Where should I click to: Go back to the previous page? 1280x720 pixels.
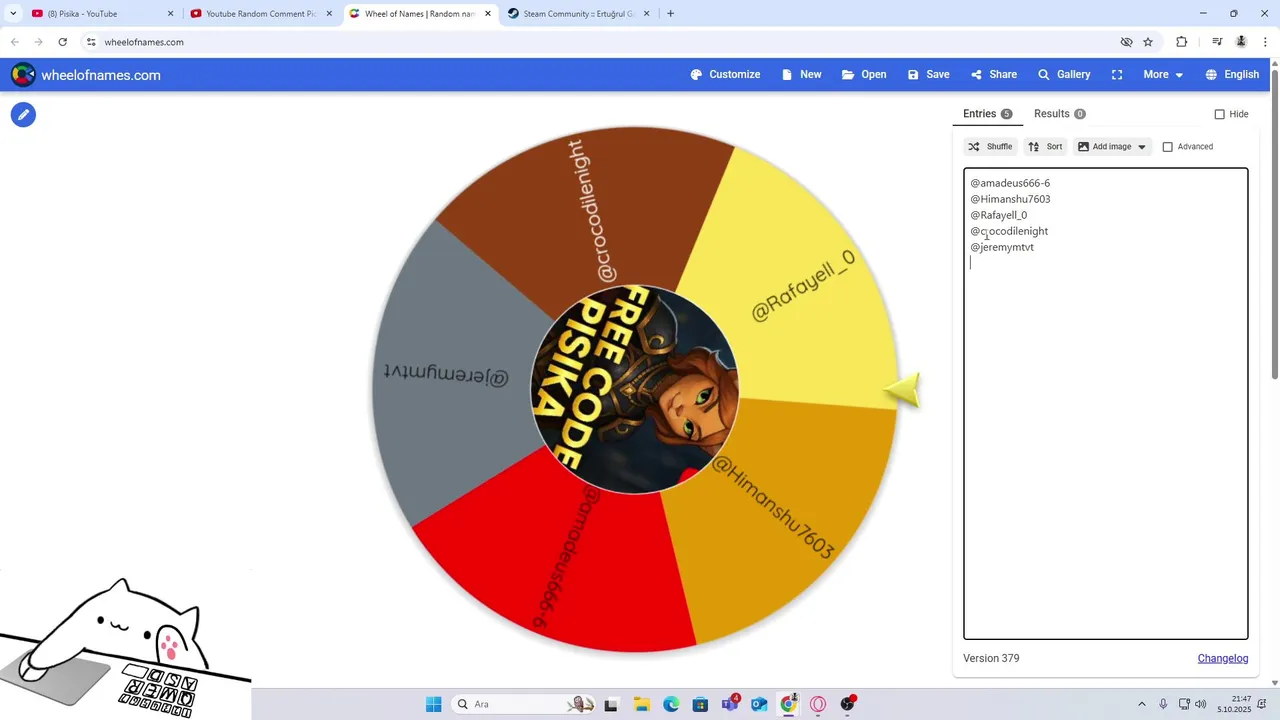coord(15,42)
